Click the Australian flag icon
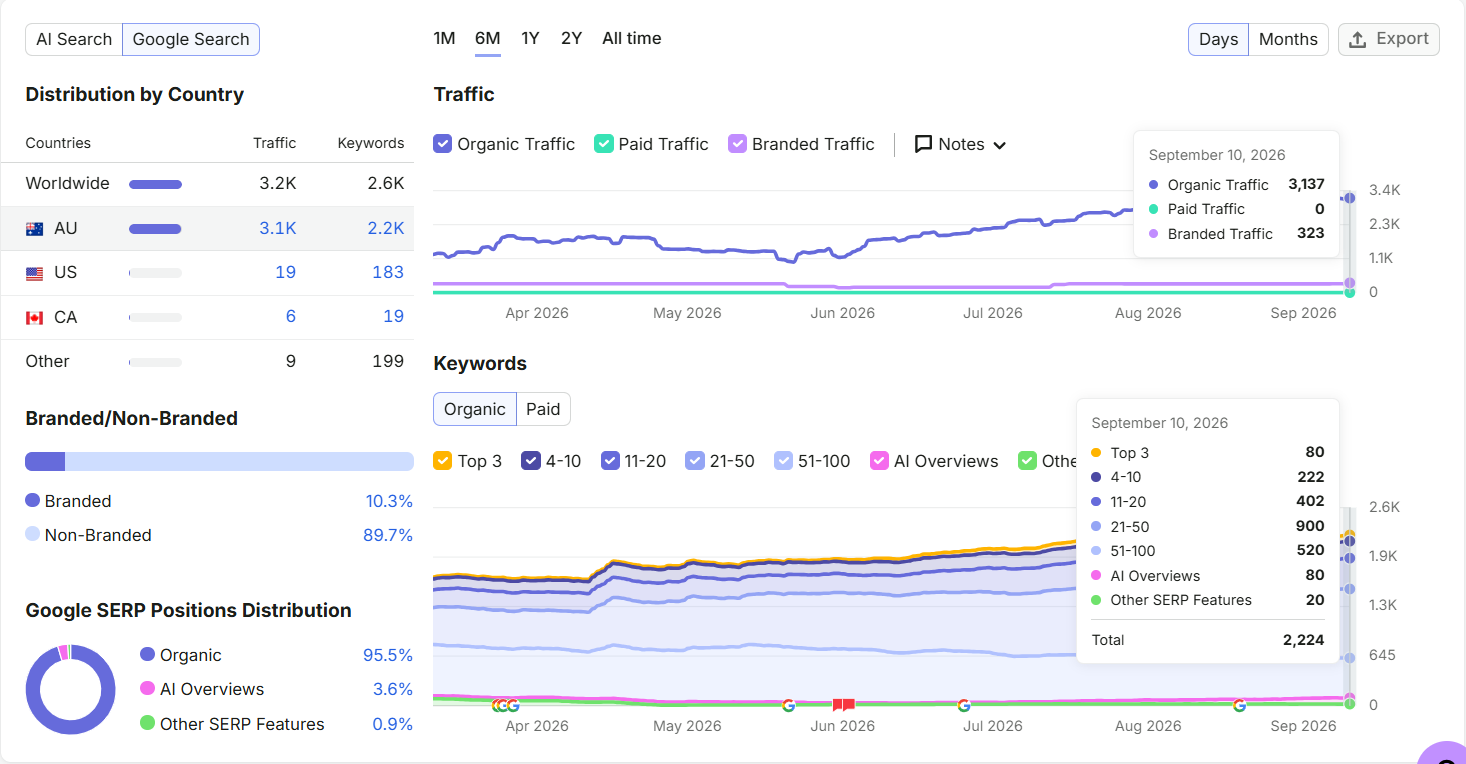Screen dimensions: 1466x764 point(35,229)
